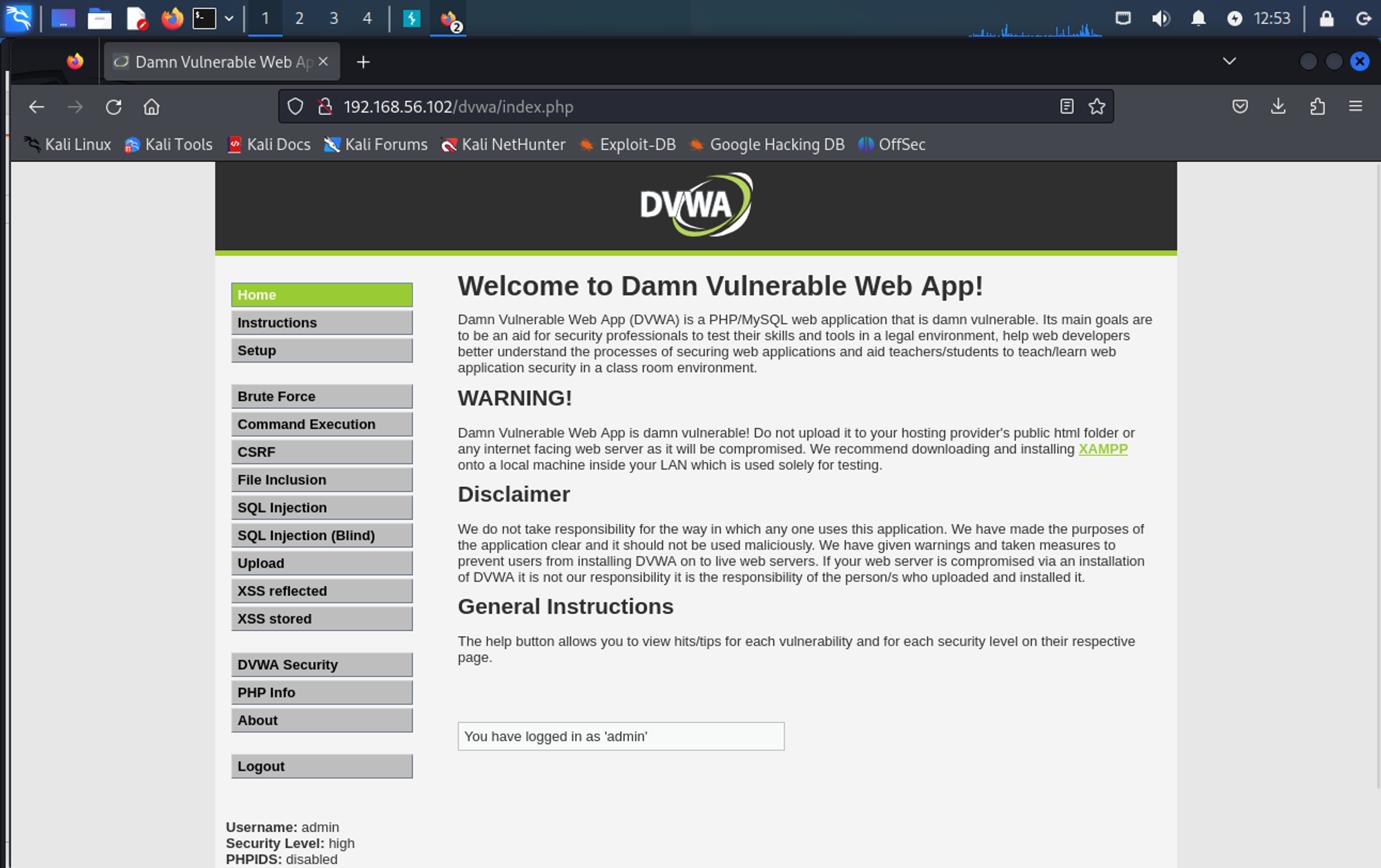Click the teal lightning app in taskbar
Screen dimensions: 1381x868
(x=412, y=18)
